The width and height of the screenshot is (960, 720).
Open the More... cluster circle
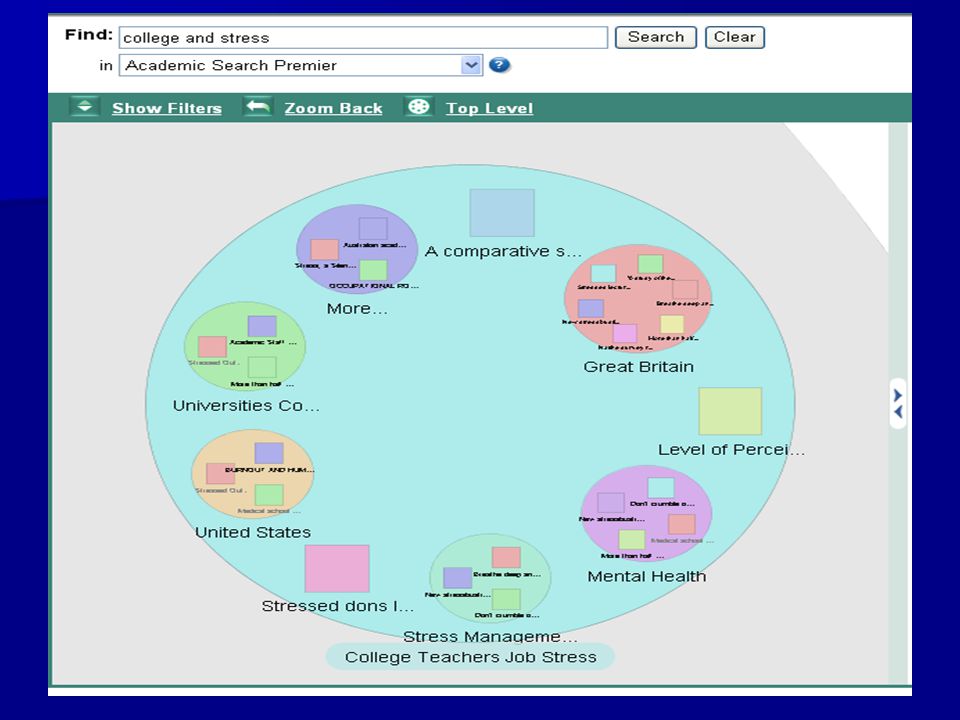coord(357,249)
